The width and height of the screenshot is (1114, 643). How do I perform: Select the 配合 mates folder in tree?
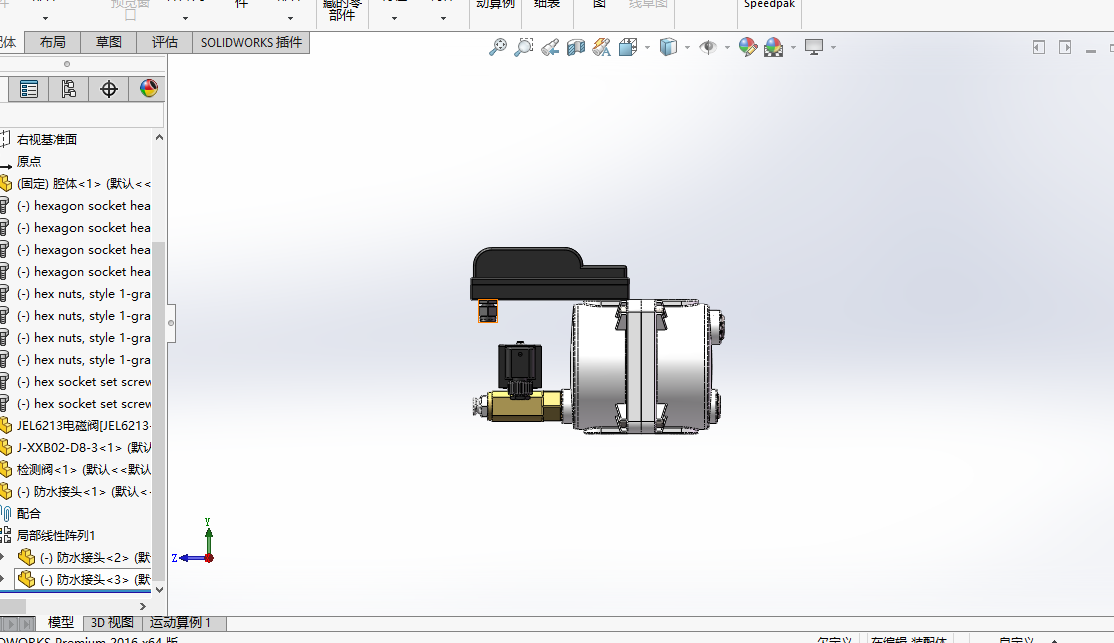click(29, 513)
